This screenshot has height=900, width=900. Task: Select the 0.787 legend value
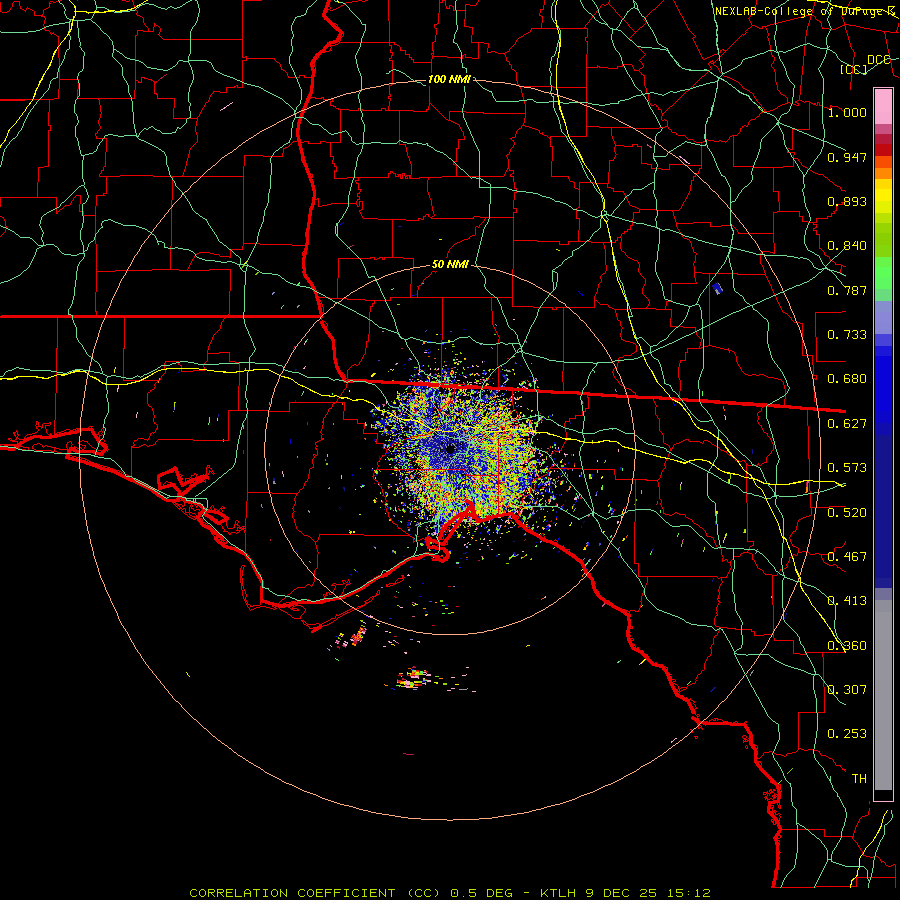tap(847, 290)
